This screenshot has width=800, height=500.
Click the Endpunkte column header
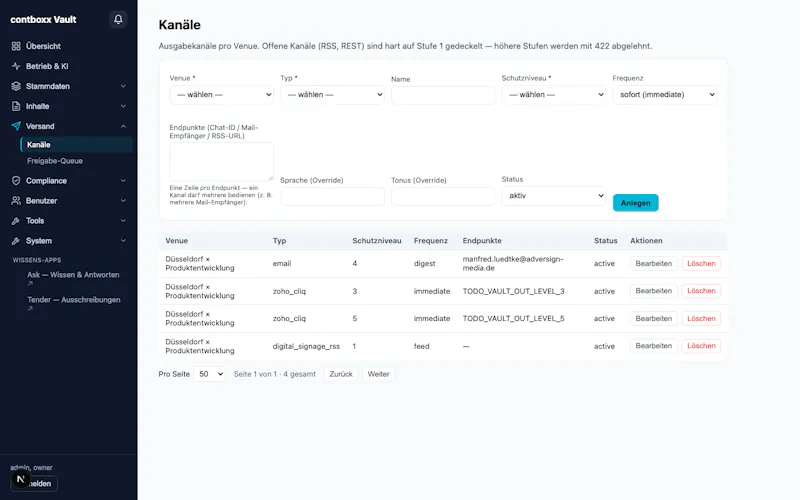coord(482,240)
